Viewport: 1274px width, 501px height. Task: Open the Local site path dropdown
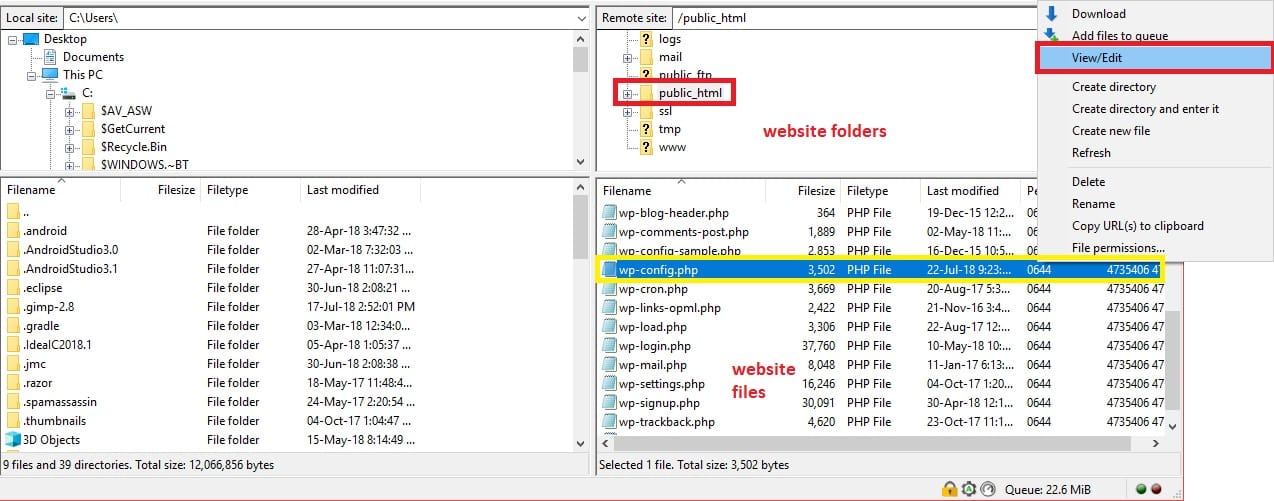581,18
